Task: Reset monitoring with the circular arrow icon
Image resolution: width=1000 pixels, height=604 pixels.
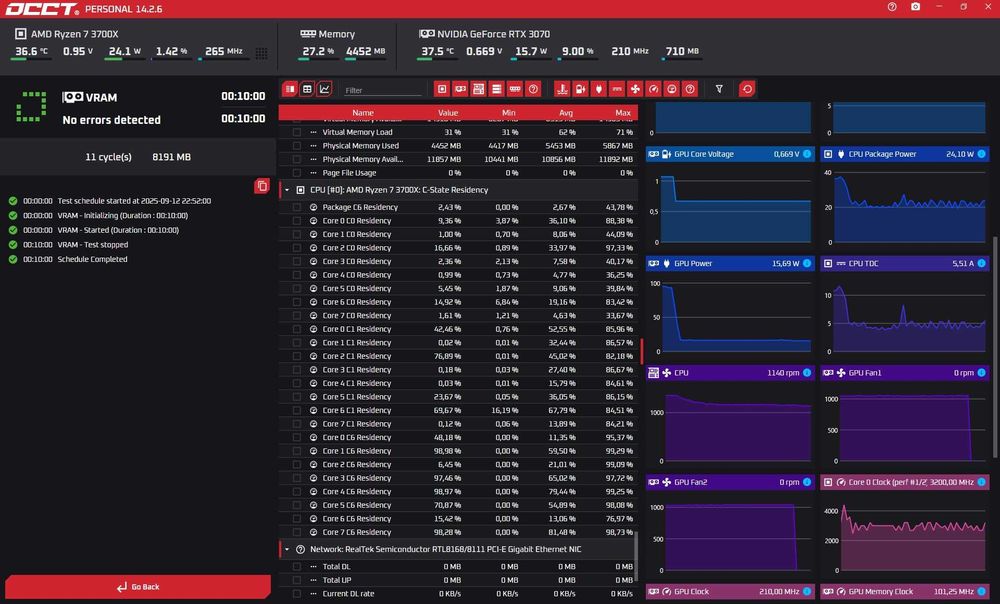Action: (x=747, y=89)
